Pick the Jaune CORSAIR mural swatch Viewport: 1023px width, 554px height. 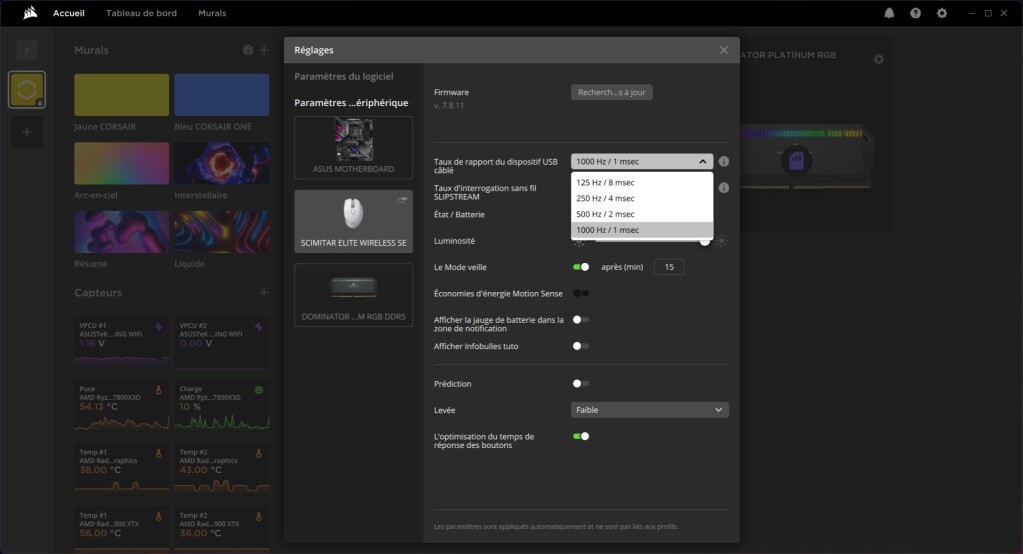(121, 95)
